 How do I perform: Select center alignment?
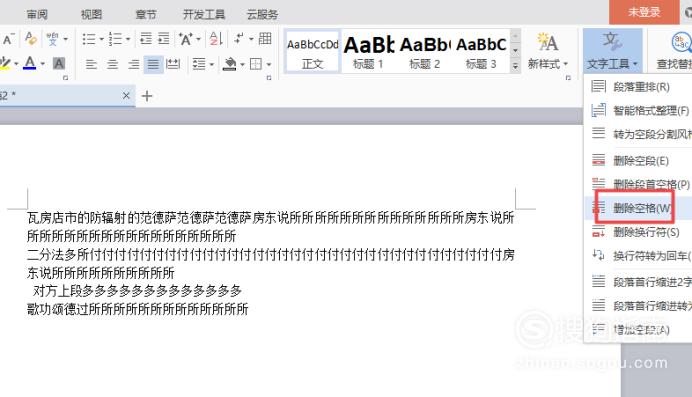113,64
